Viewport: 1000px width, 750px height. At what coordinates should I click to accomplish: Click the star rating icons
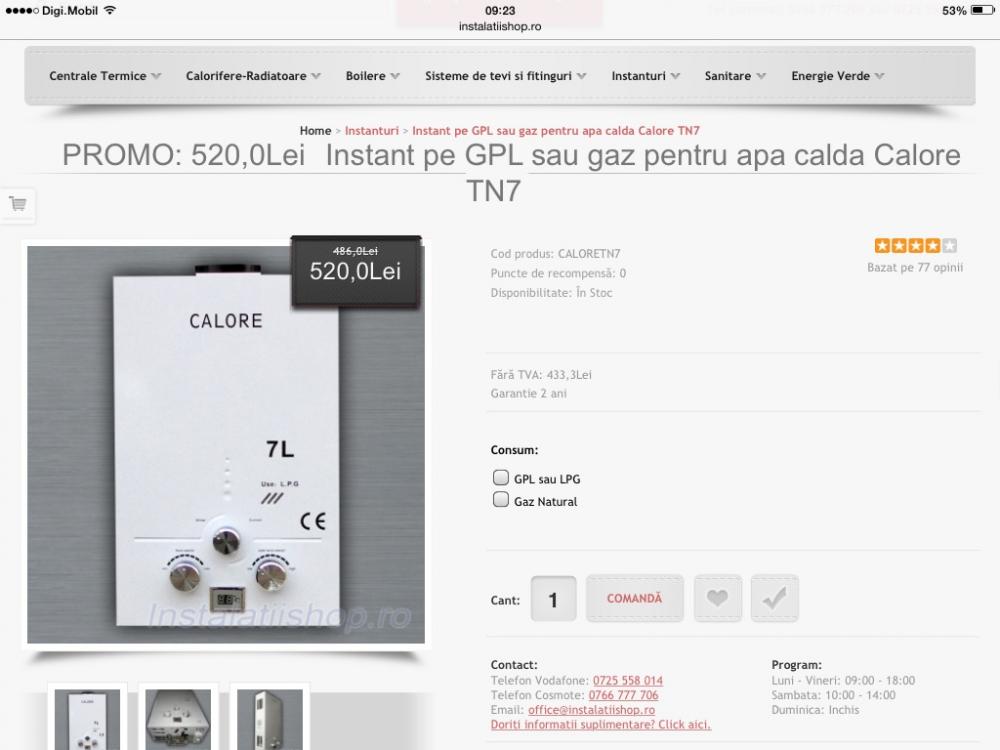click(x=915, y=246)
